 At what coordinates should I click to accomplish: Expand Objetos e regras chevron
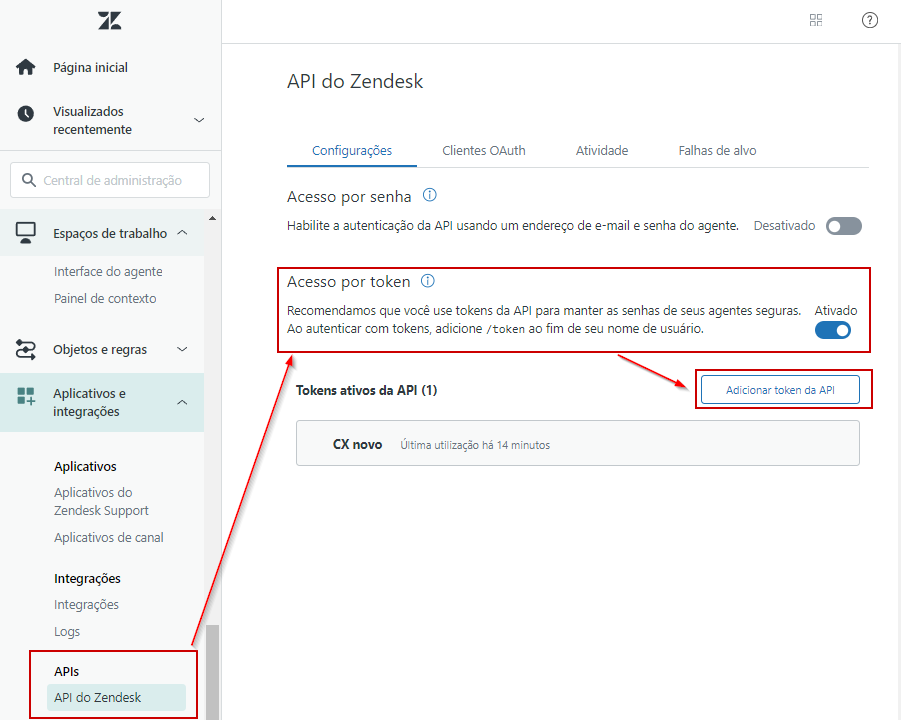pos(182,349)
